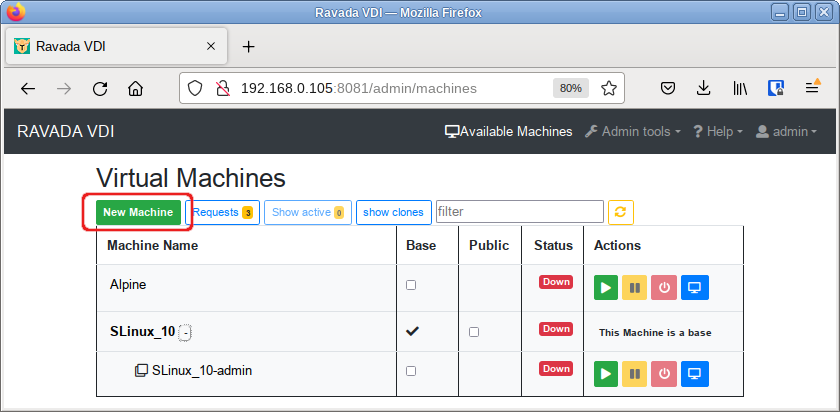Toggle the Show active filter button
The image size is (840, 412).
tap(308, 212)
